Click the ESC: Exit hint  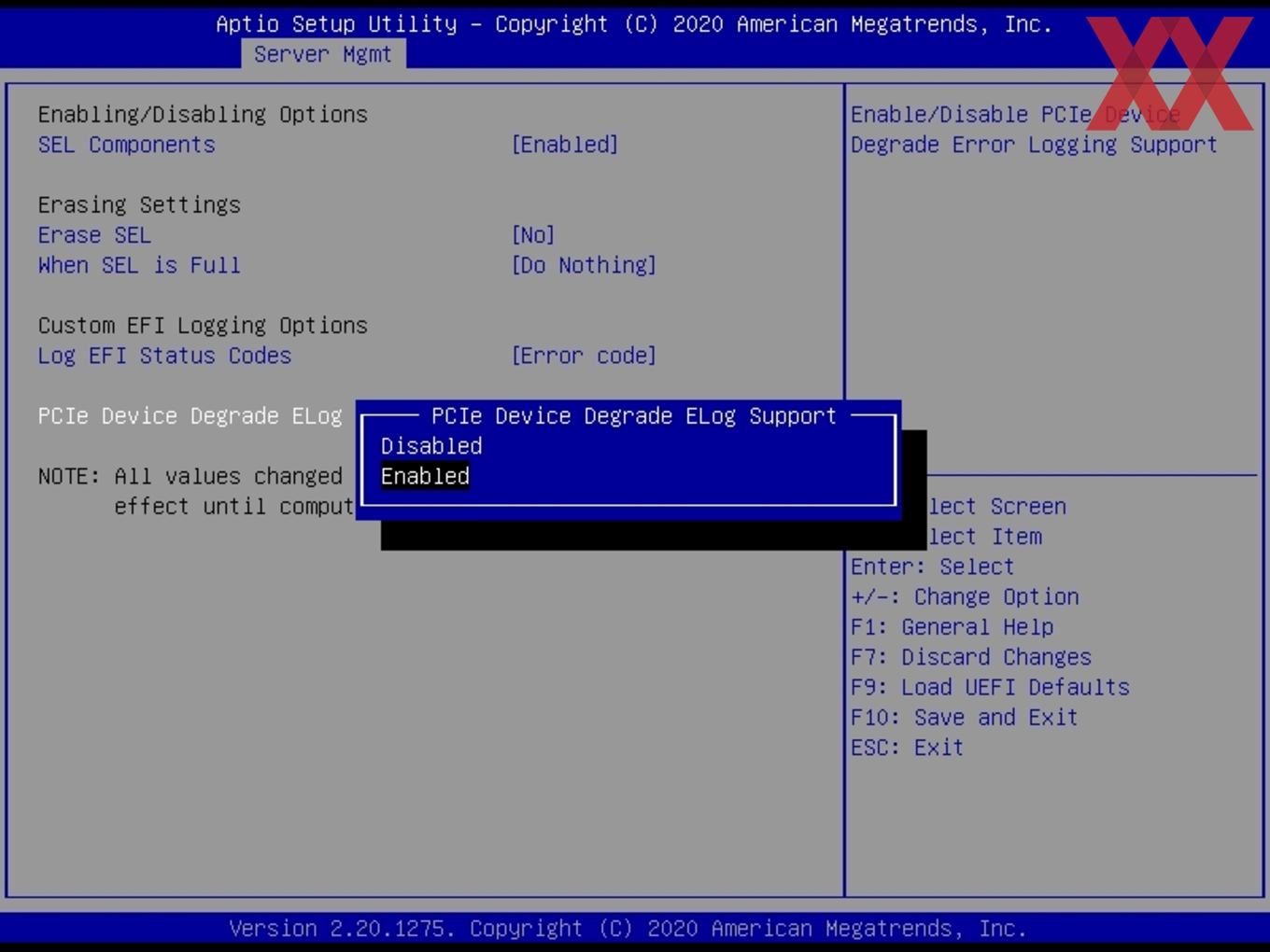click(x=907, y=748)
